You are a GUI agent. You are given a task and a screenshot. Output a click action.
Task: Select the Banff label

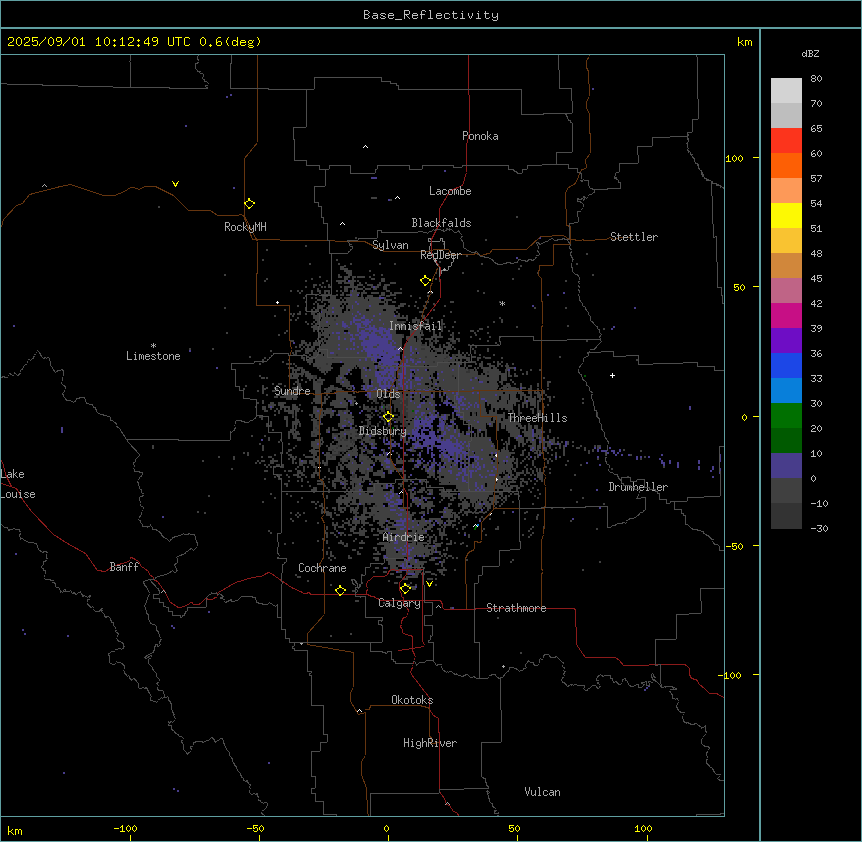(x=124, y=567)
